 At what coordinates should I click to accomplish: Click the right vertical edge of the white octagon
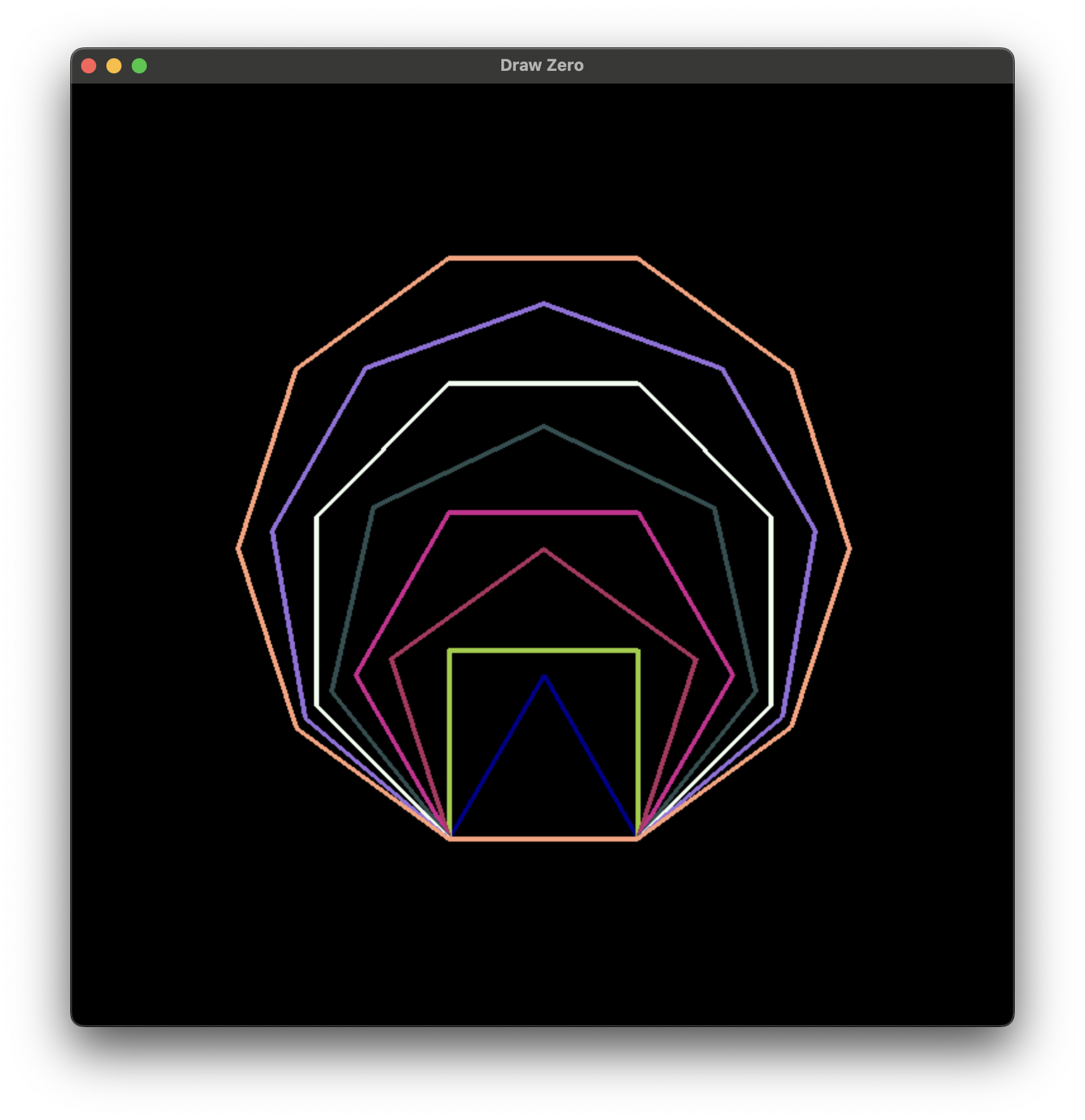point(771,611)
